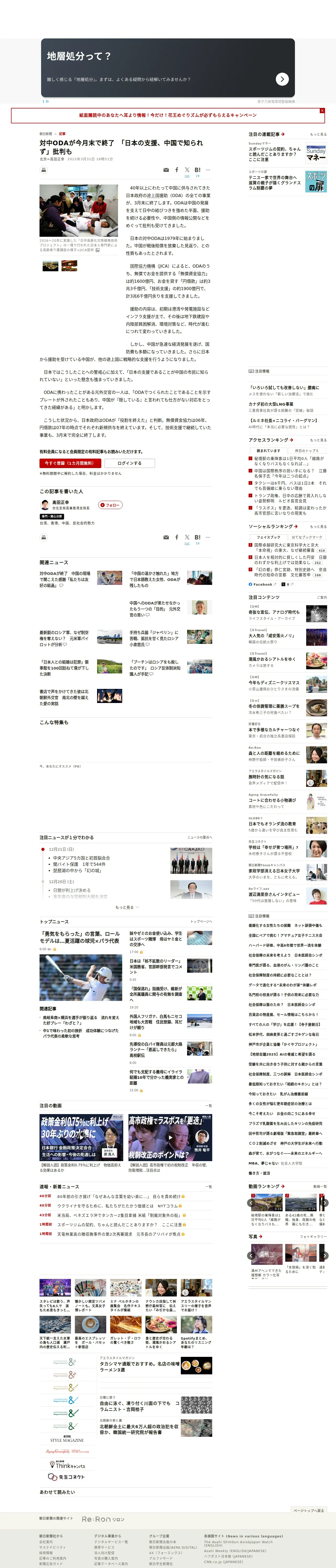This screenshot has height=1568, width=336.
Task: Click the author avatar of 高田正幸
Action: [44, 505]
